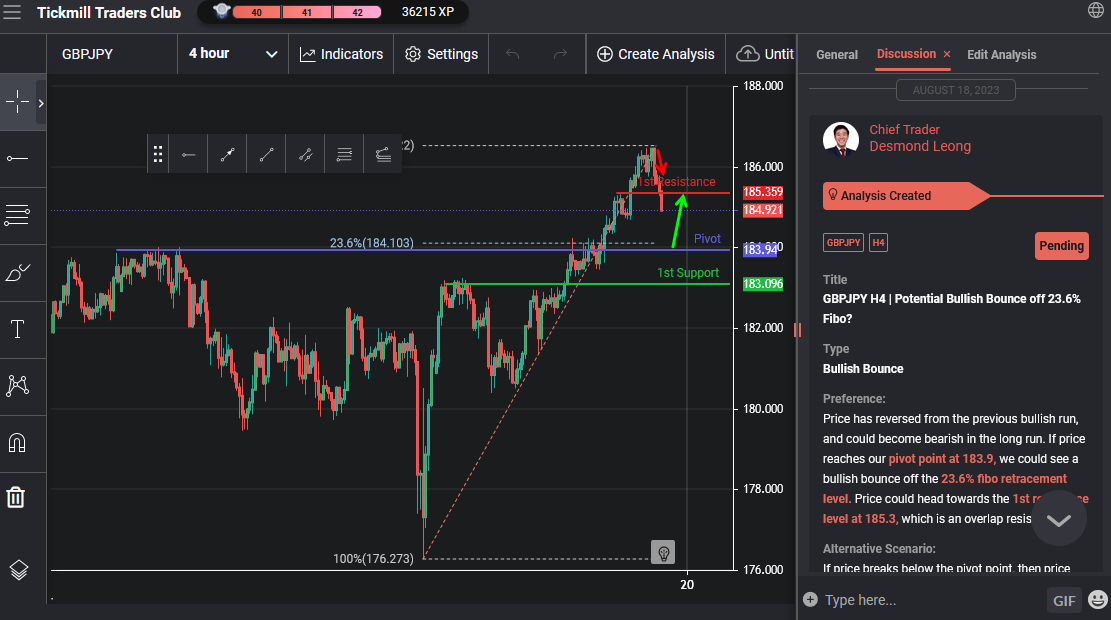Switch to the Edit Analysis tab
This screenshot has height=620, width=1111.
1001,55
